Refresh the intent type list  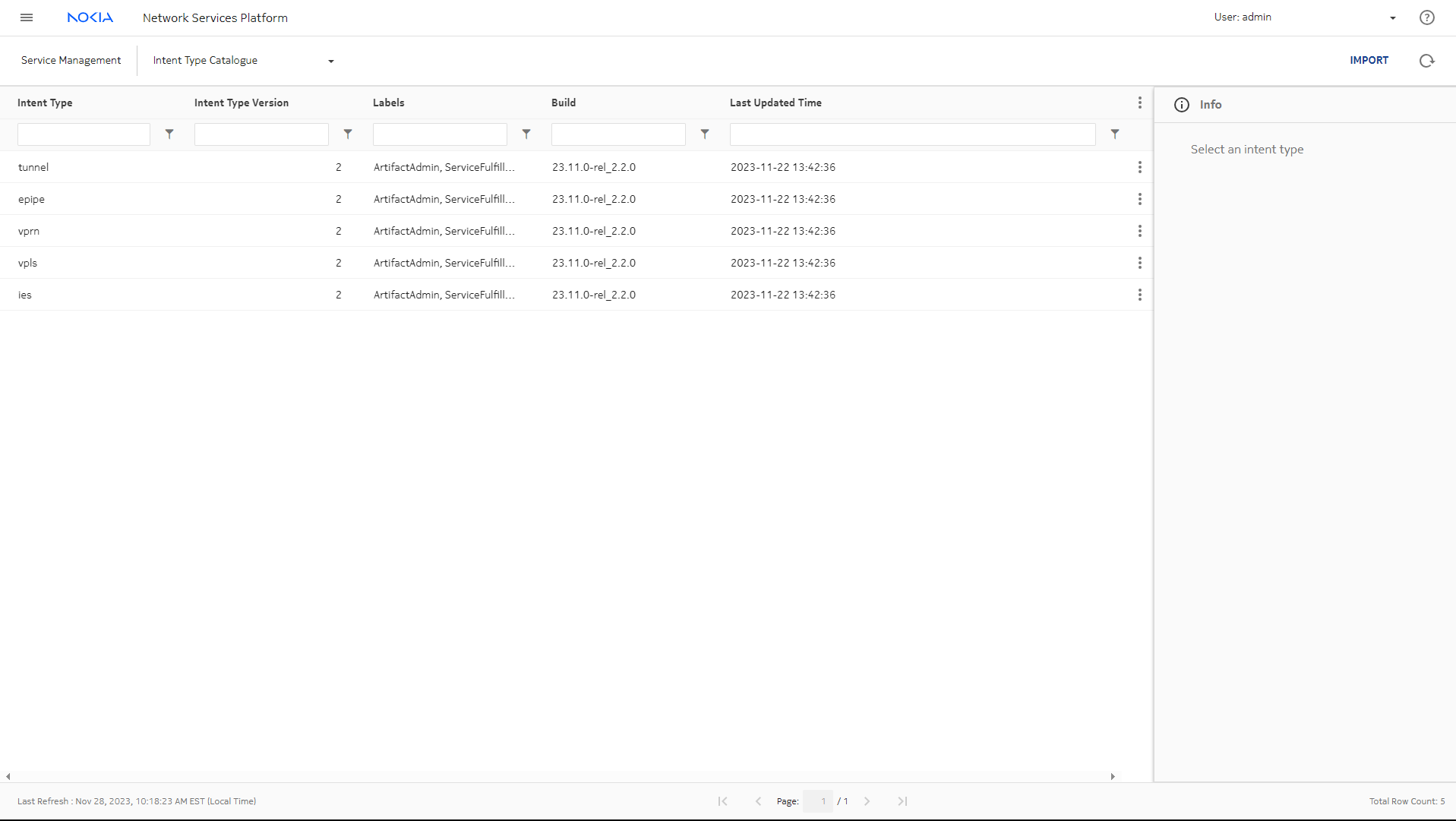[1426, 61]
